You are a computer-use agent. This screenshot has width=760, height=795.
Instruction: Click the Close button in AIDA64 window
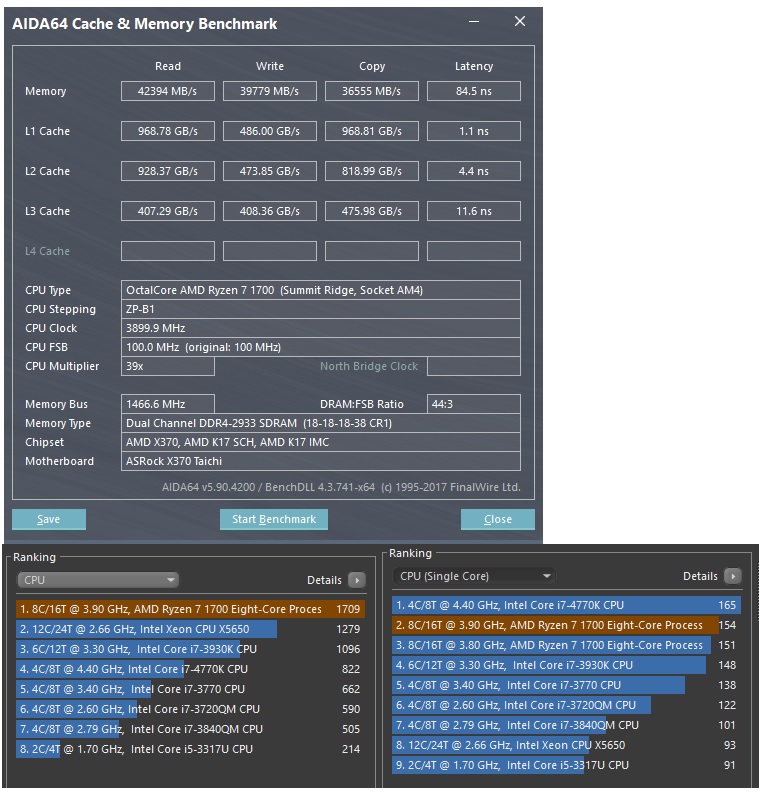coord(497,519)
